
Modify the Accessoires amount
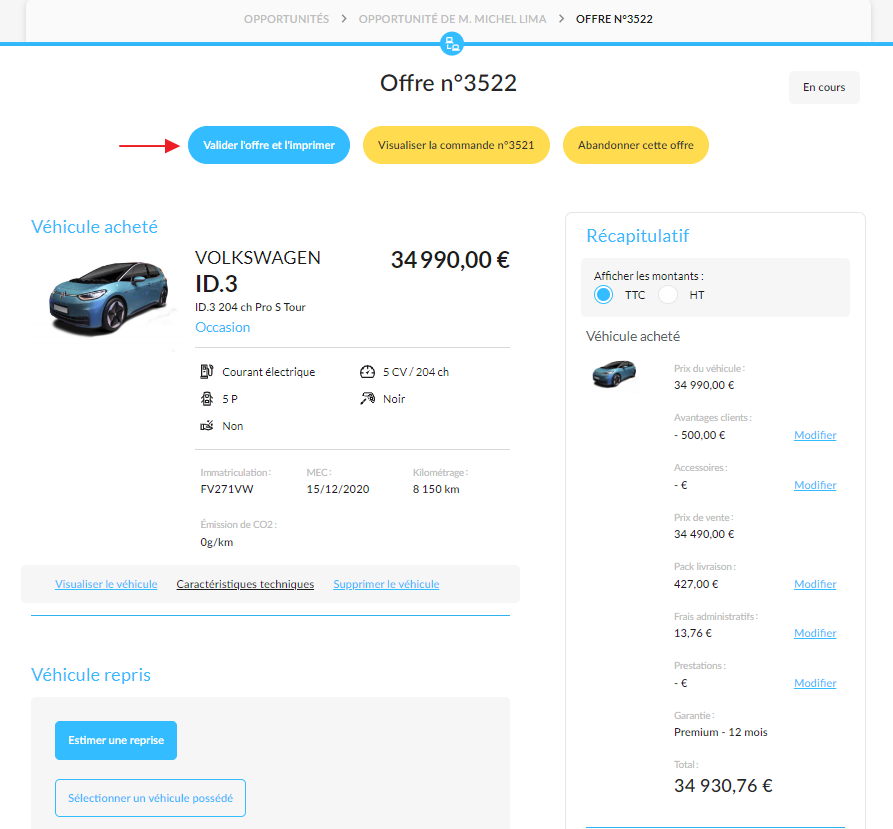[x=815, y=485]
